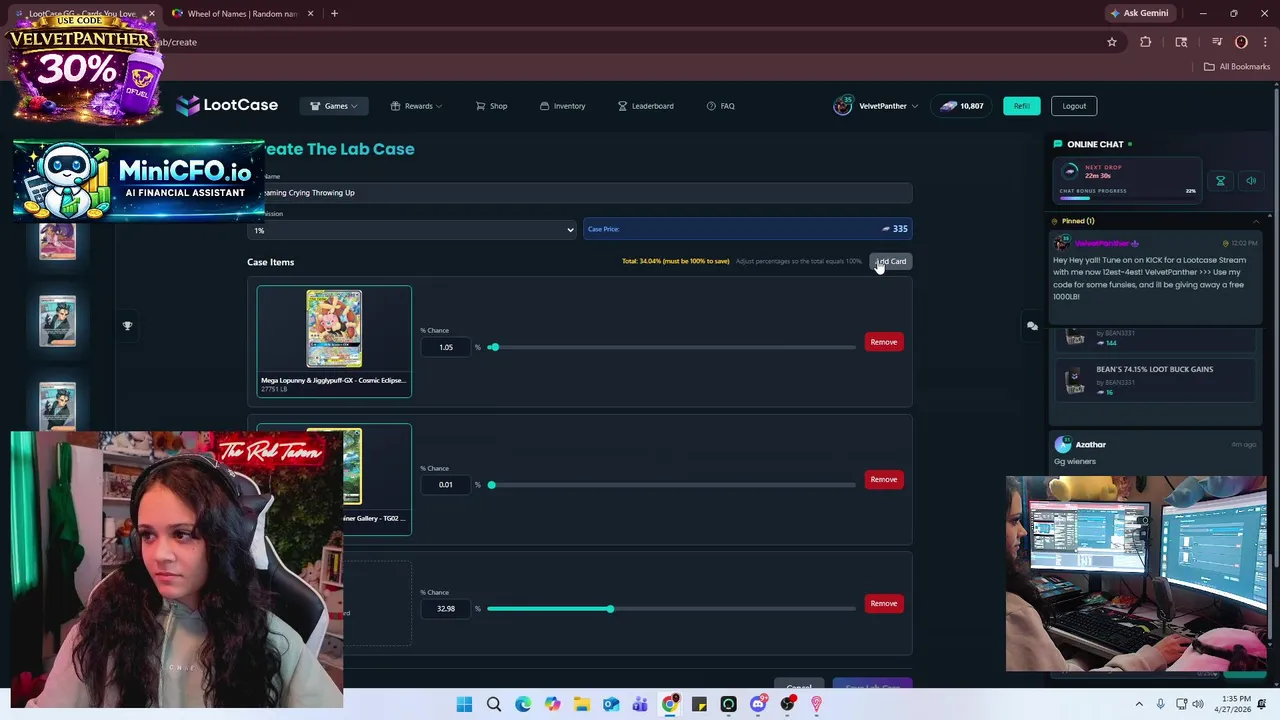Open the volume control in tray
The height and width of the screenshot is (720, 1280).
point(1198,705)
